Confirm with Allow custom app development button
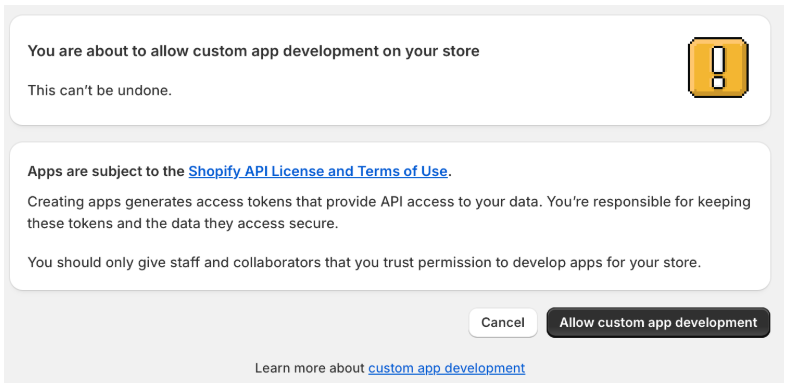This screenshot has width=787, height=383. click(x=658, y=322)
